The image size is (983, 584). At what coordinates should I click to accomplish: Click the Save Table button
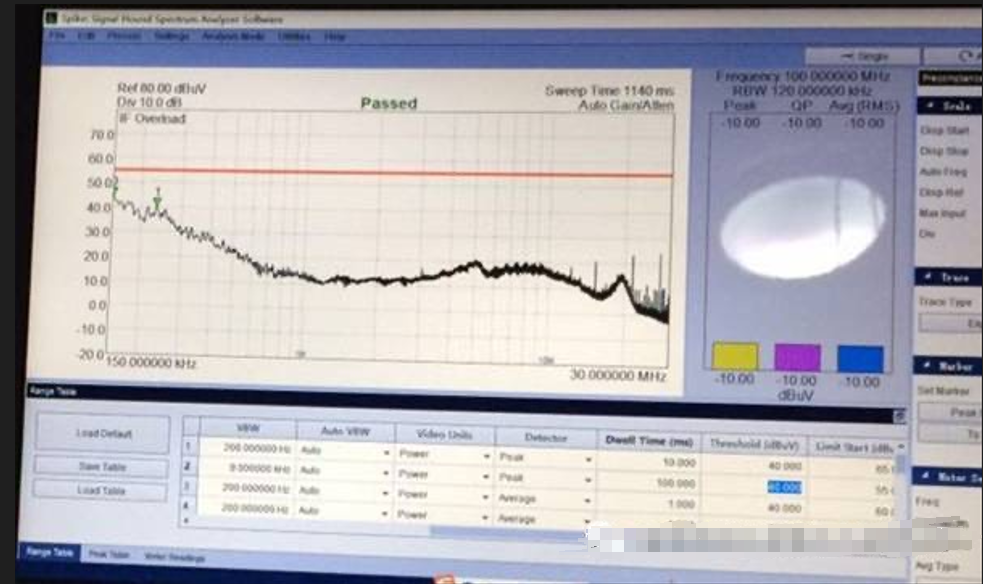(102, 467)
